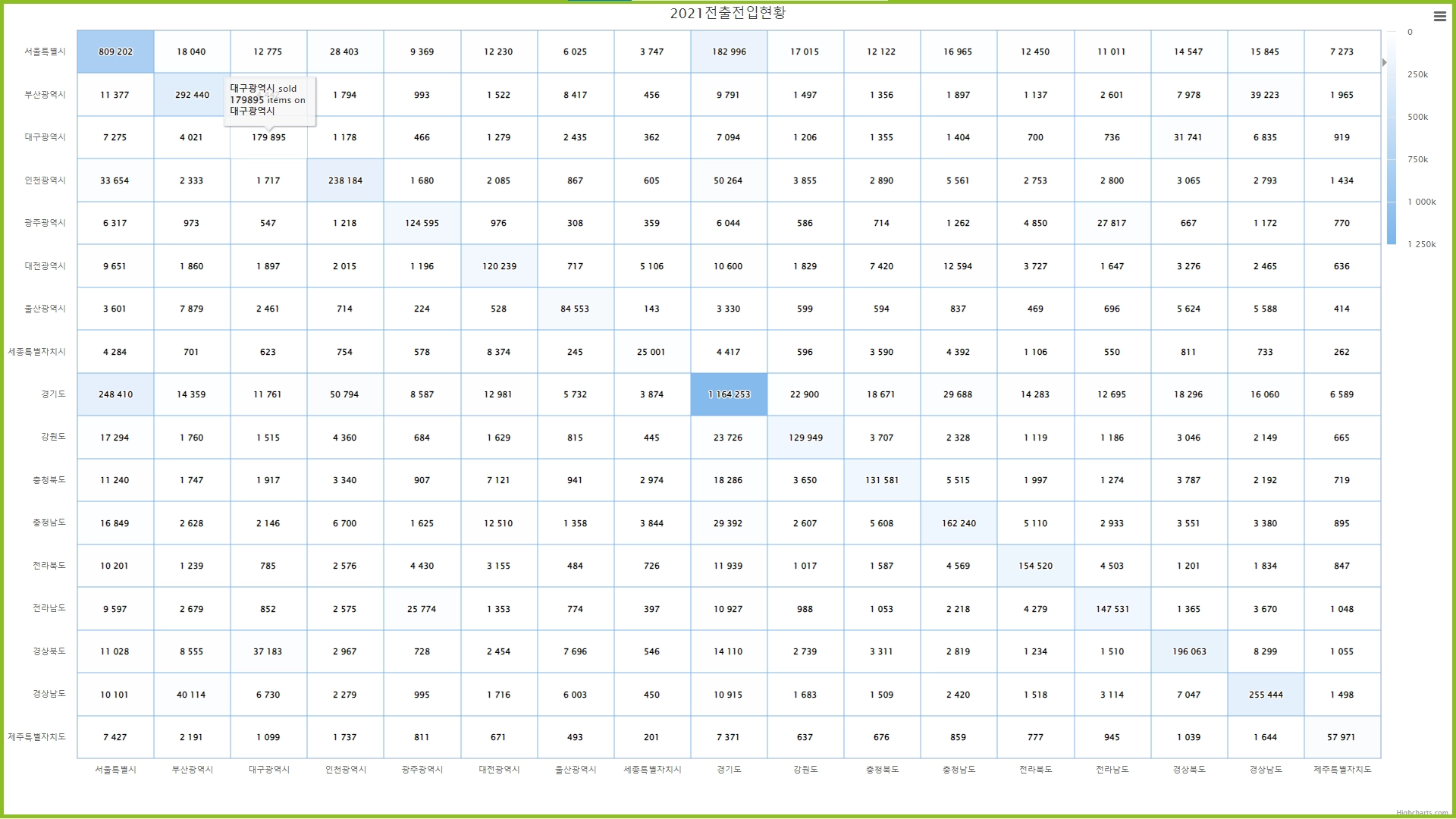Click the 제주특별자치도 label on the x-axis
This screenshot has height=819, width=1456.
(1342, 770)
